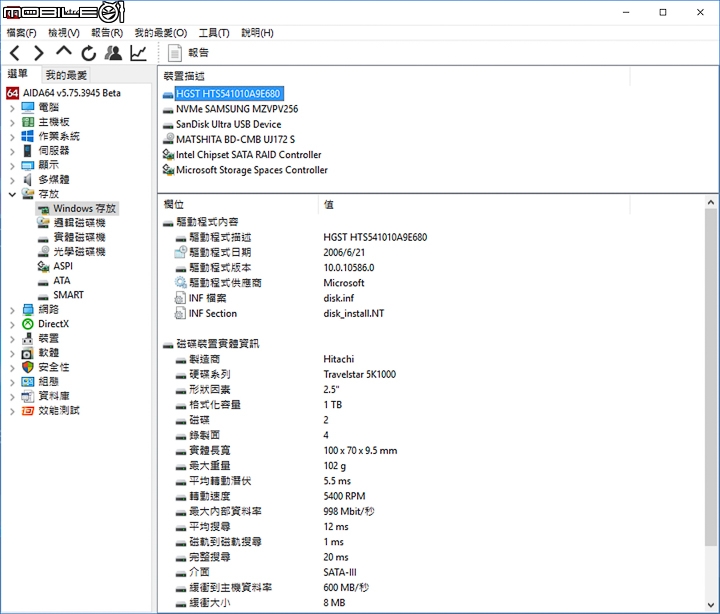This screenshot has height=614, width=720.
Task: Go forward with the right arrow toolbar icon
Action: (39, 53)
